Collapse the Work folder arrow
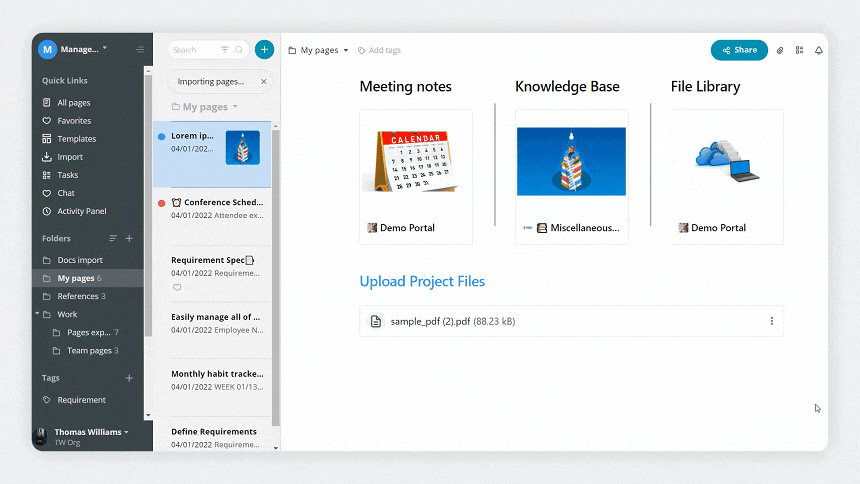The image size is (860, 484). [37, 314]
